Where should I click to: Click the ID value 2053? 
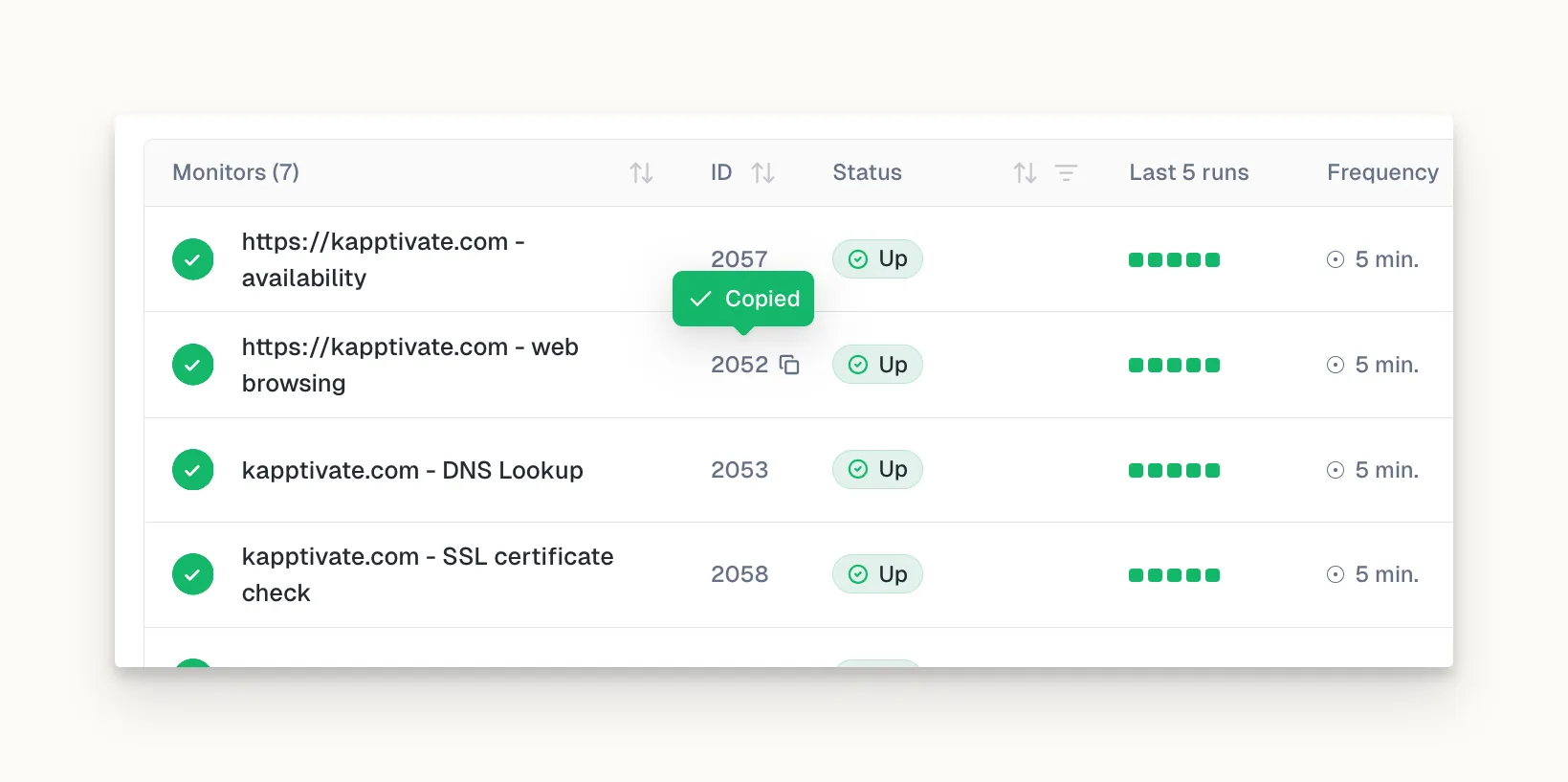740,470
